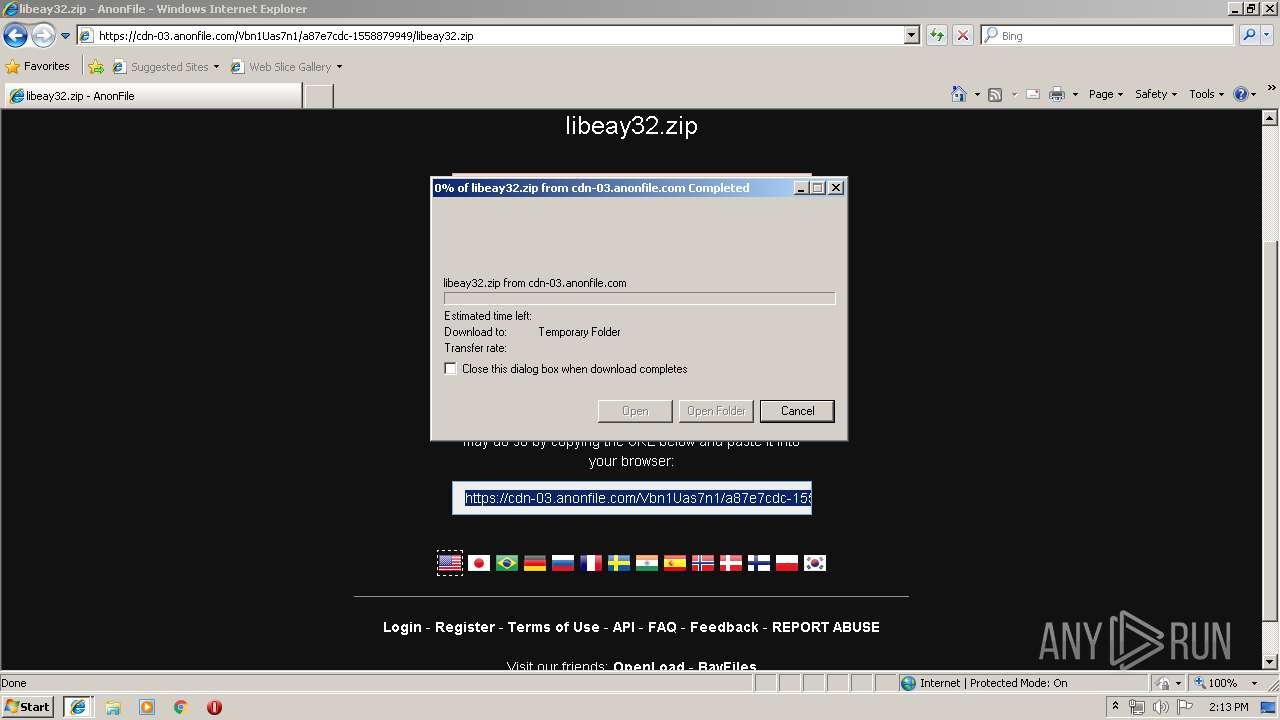Open the FAQ link
Viewport: 1280px width, 720px height.
(662, 627)
